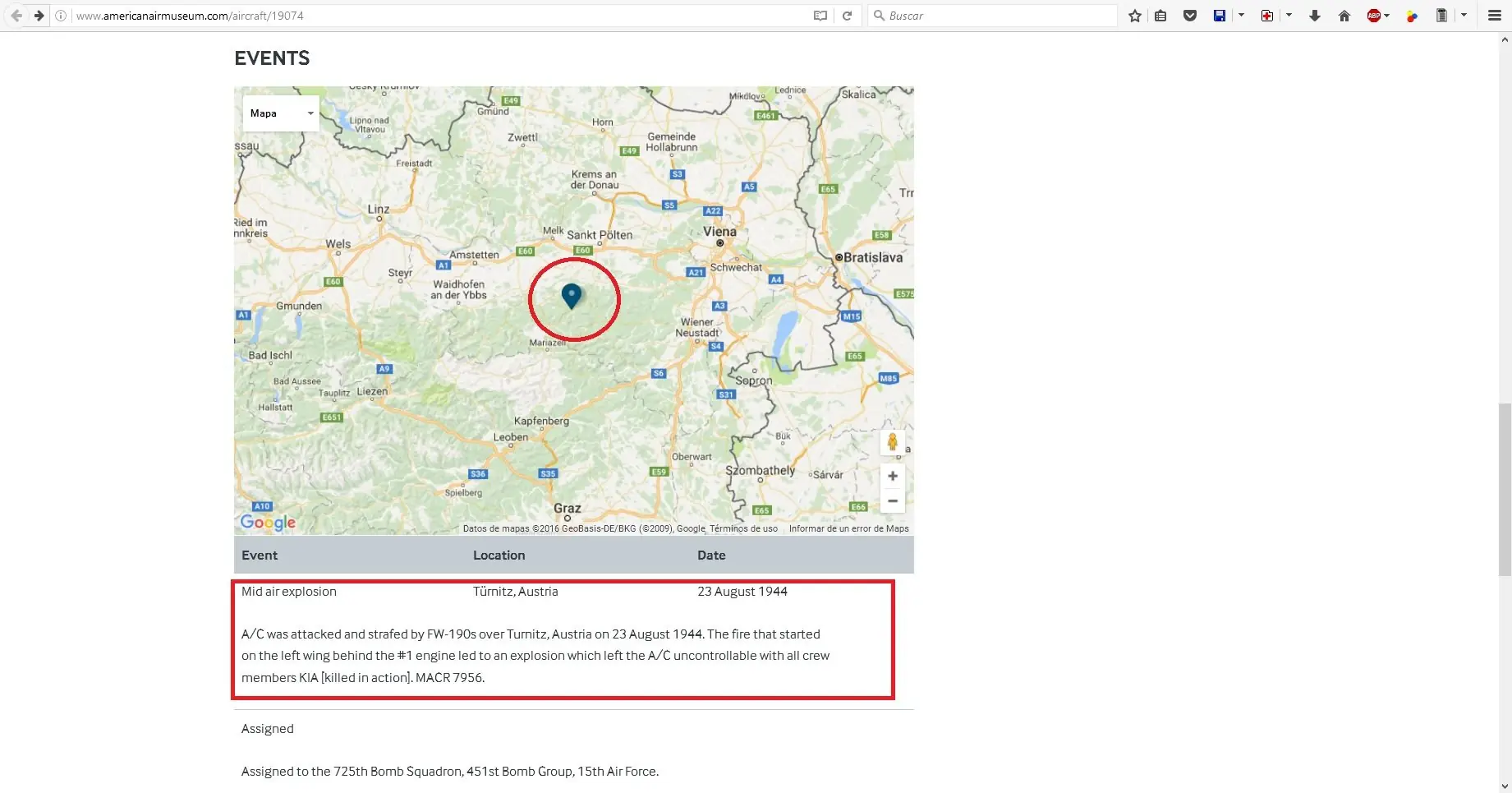
Task: Click the Linz label on the map
Action: click(x=379, y=209)
